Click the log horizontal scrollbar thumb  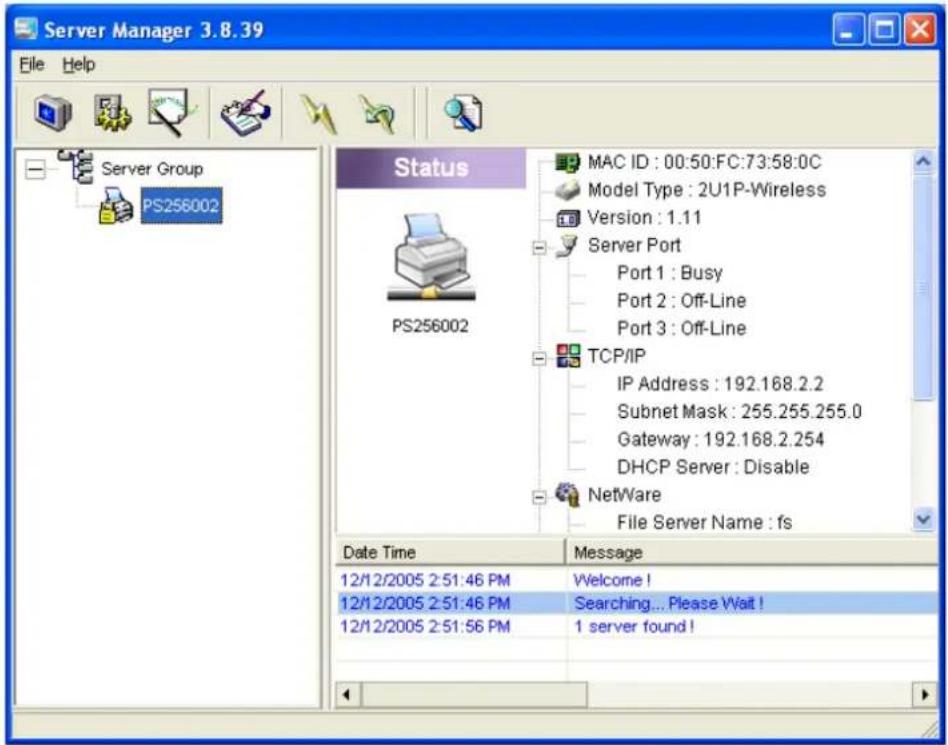[474, 694]
